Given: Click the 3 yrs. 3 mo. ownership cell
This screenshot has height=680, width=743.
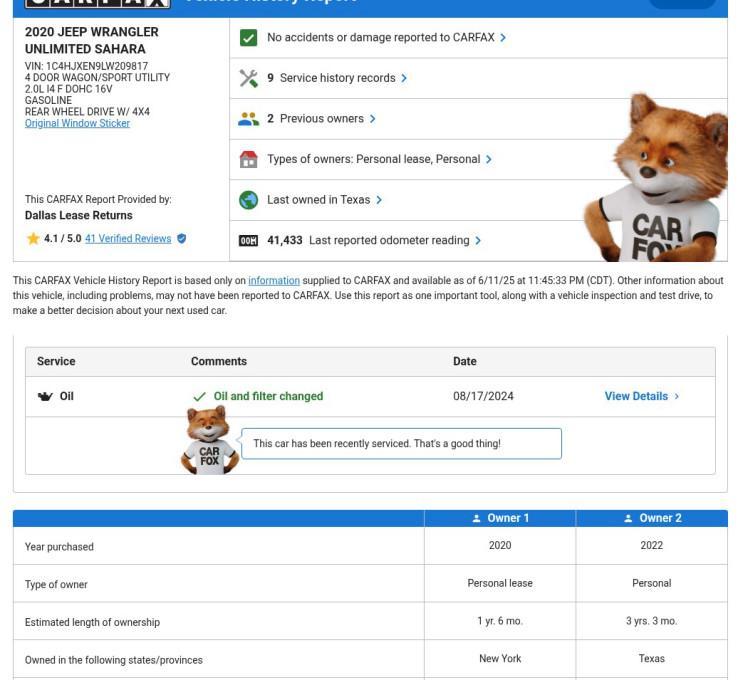Looking at the screenshot, I should click(652, 621).
